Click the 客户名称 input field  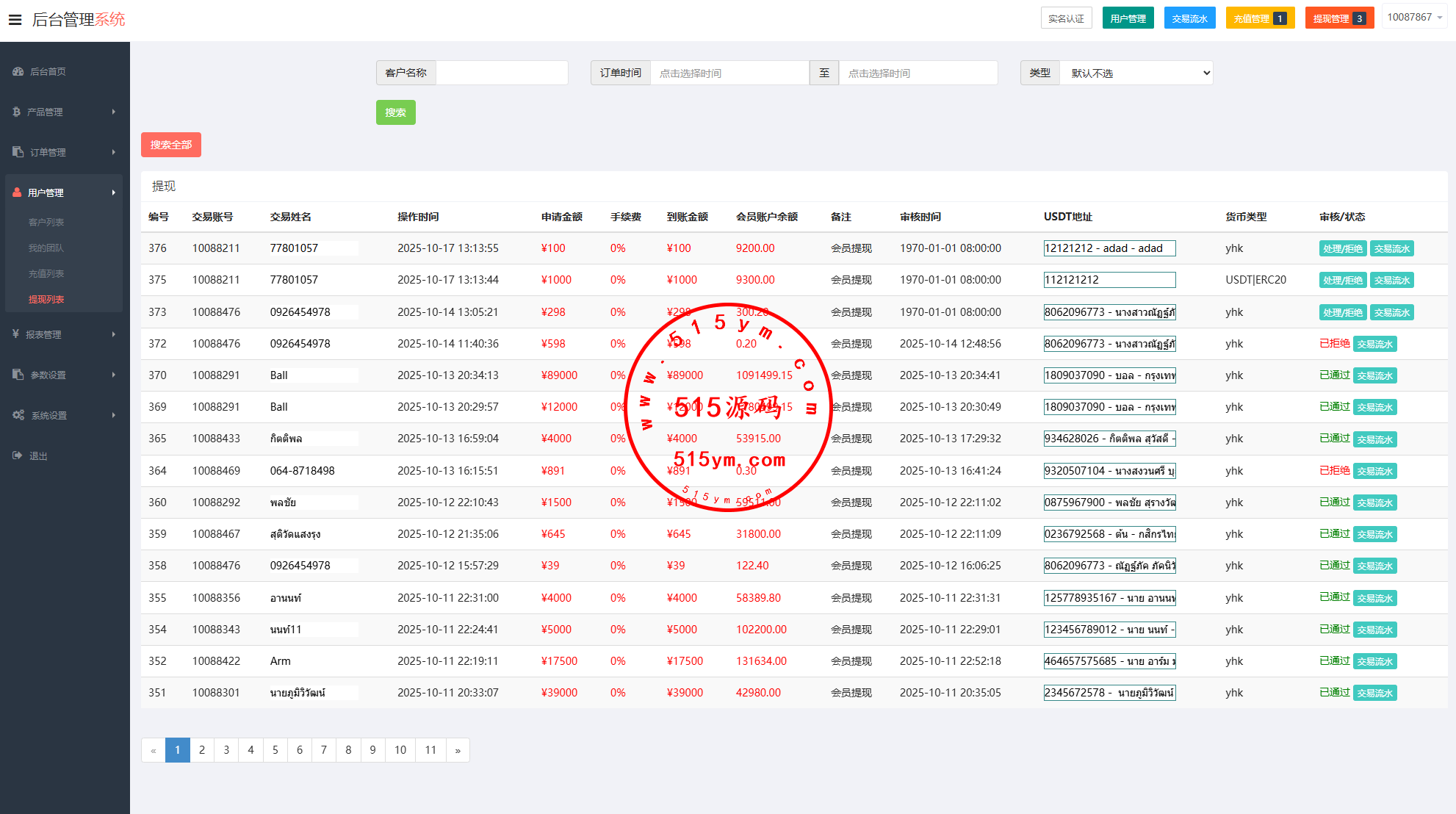coord(501,73)
